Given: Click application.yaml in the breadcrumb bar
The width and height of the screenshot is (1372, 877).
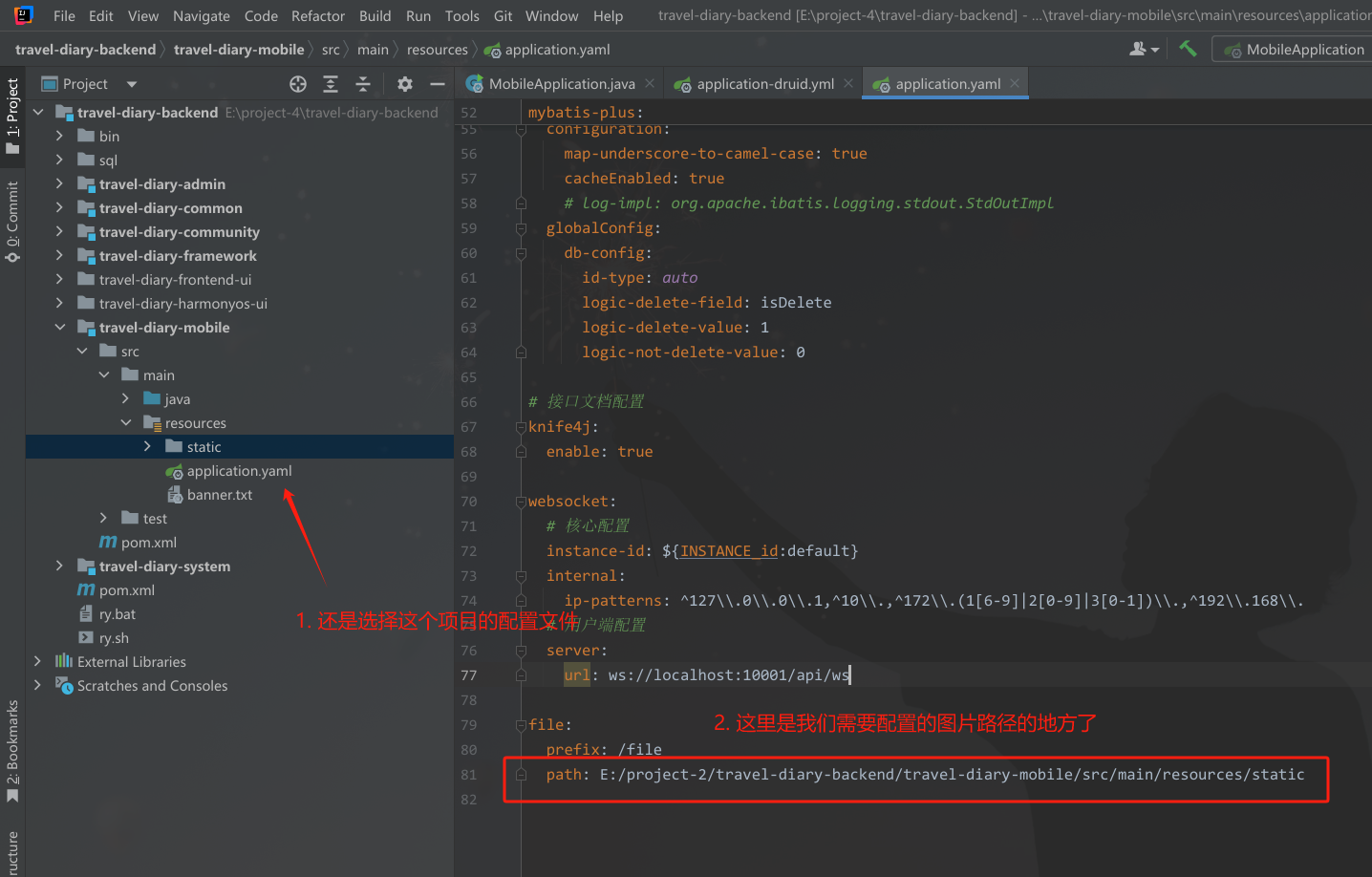Looking at the screenshot, I should tap(547, 50).
